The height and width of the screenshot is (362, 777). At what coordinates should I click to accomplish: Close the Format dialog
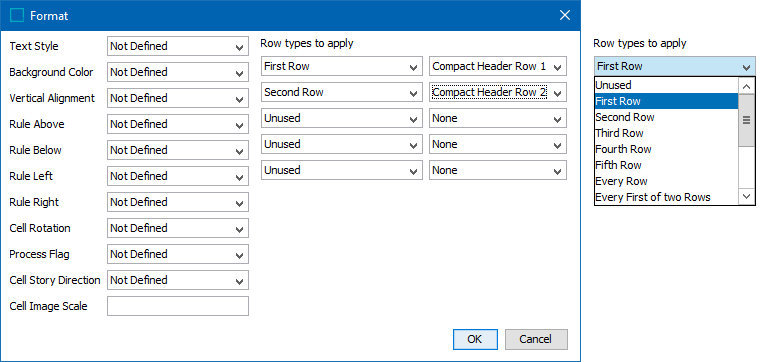point(564,15)
